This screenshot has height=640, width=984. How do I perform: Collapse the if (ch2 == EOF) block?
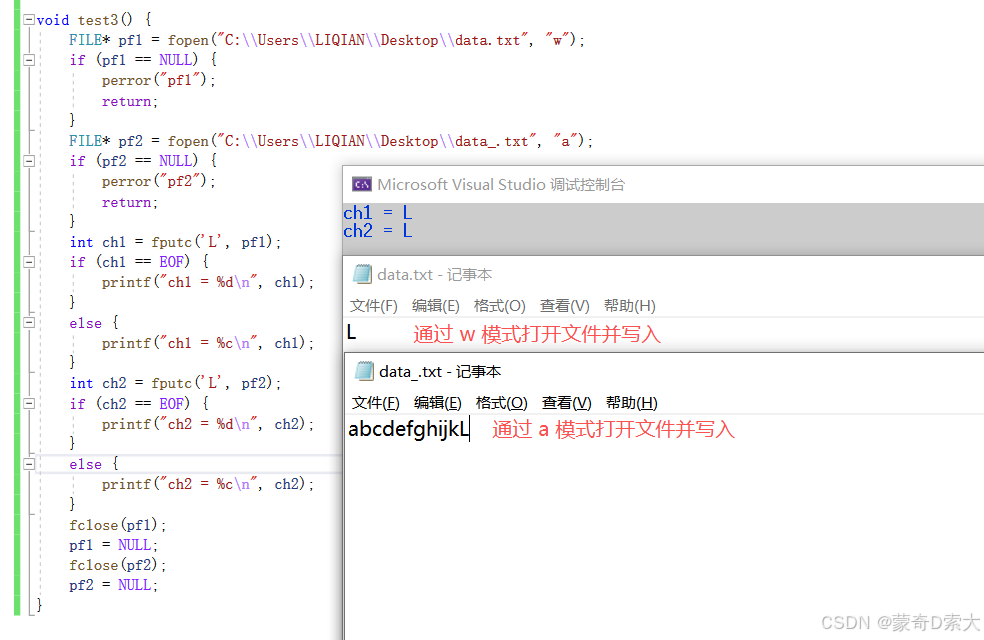29,403
